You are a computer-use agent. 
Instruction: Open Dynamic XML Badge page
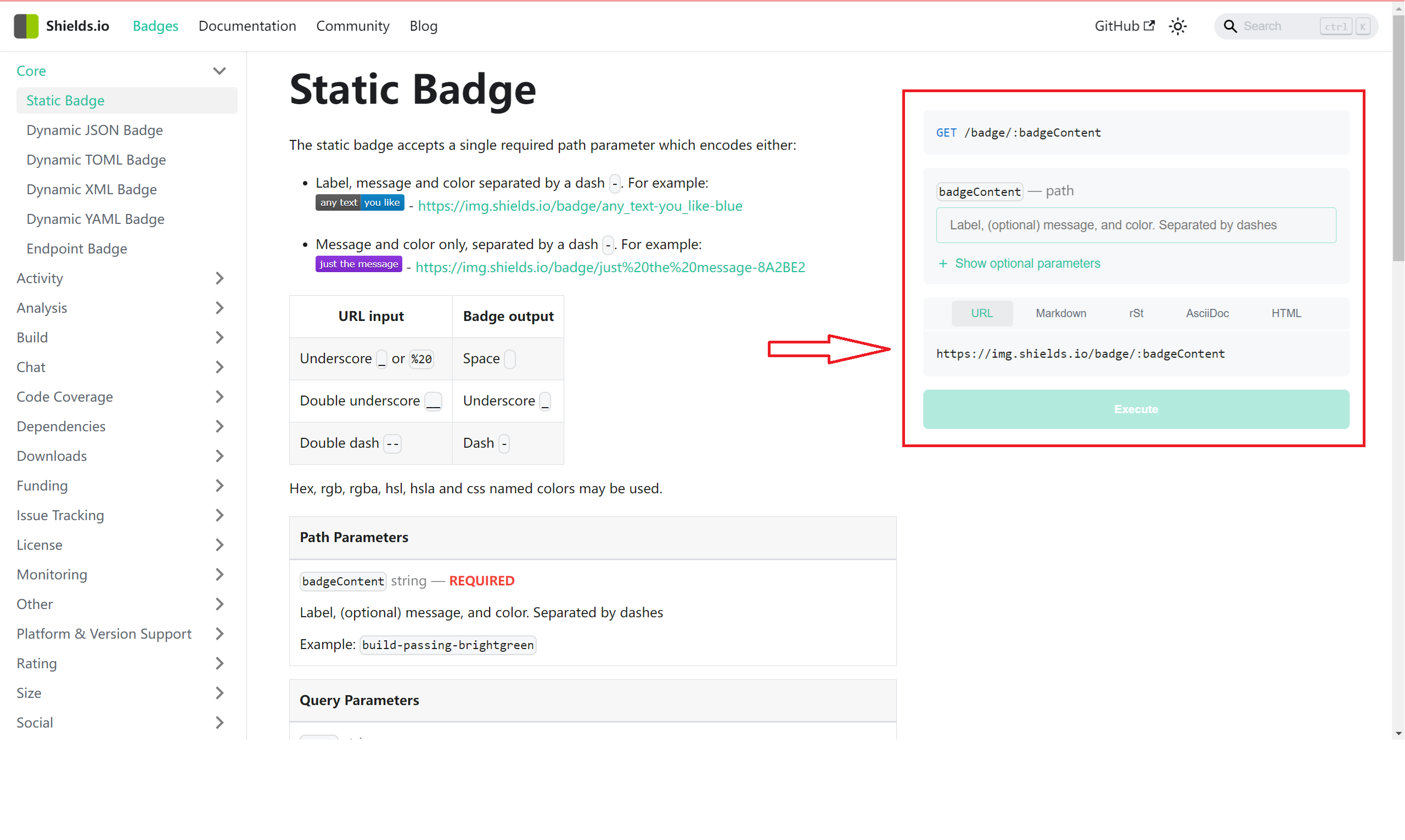tap(92, 190)
